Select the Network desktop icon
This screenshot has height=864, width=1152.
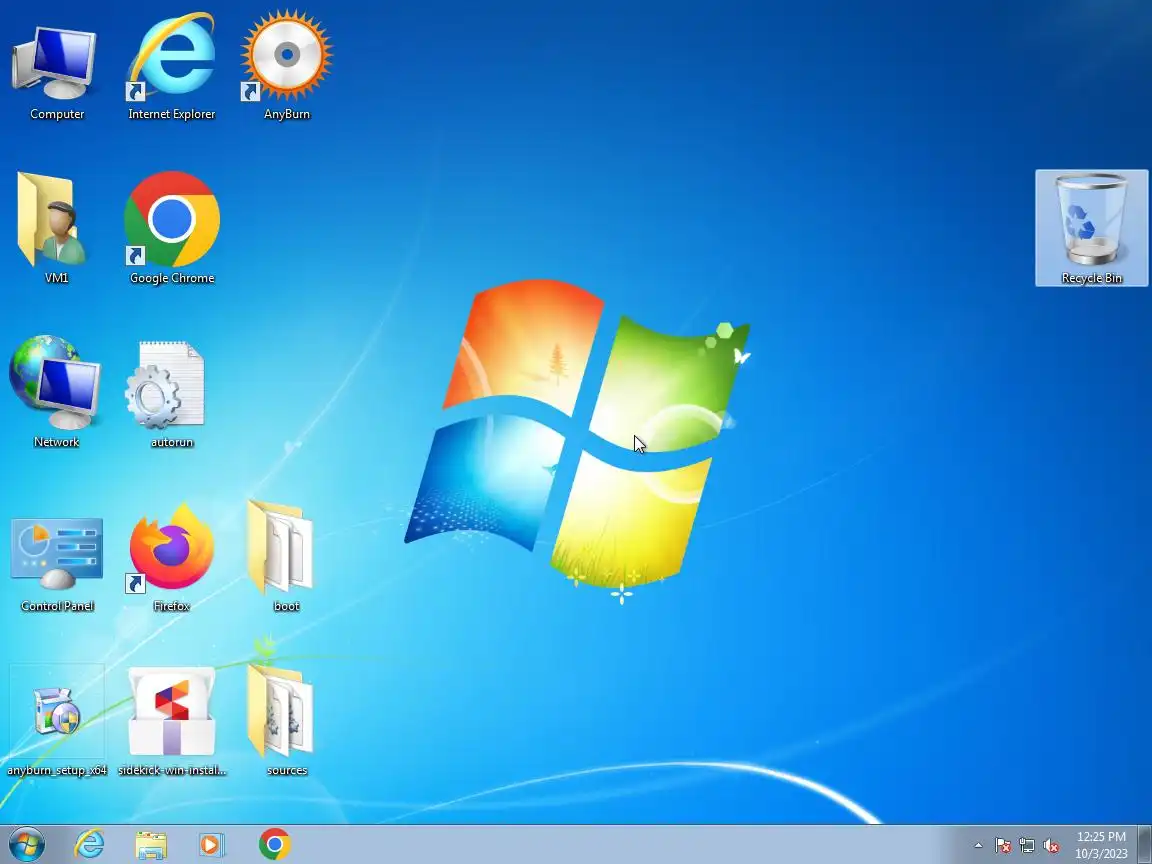pyautogui.click(x=56, y=391)
